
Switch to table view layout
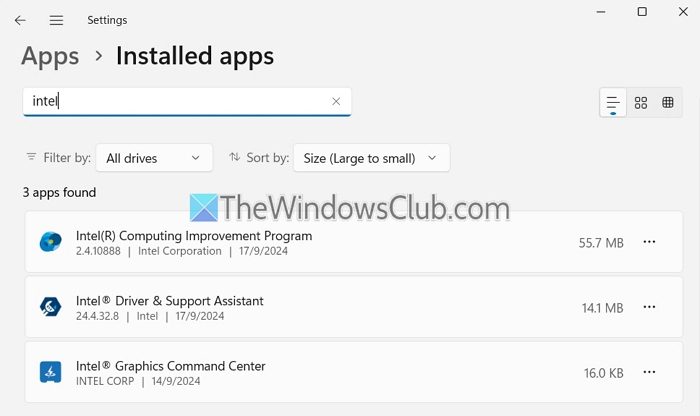point(668,103)
